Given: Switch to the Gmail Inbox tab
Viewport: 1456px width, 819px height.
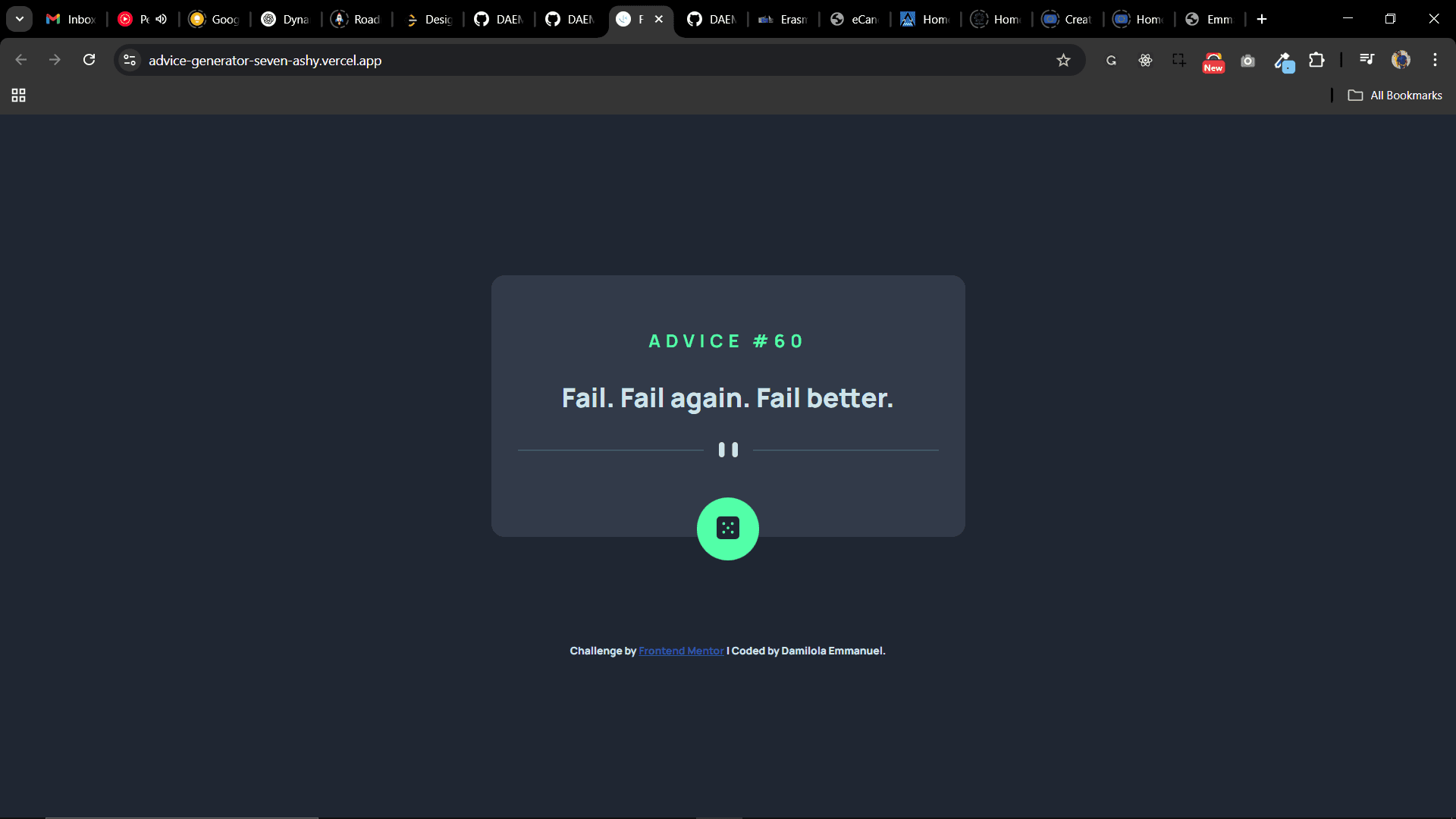Looking at the screenshot, I should [71, 19].
